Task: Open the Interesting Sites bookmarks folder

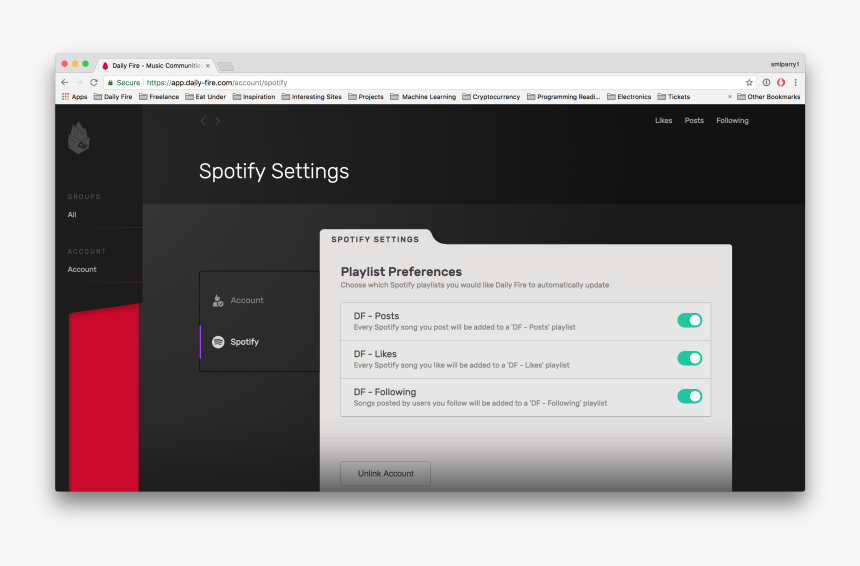Action: (312, 97)
